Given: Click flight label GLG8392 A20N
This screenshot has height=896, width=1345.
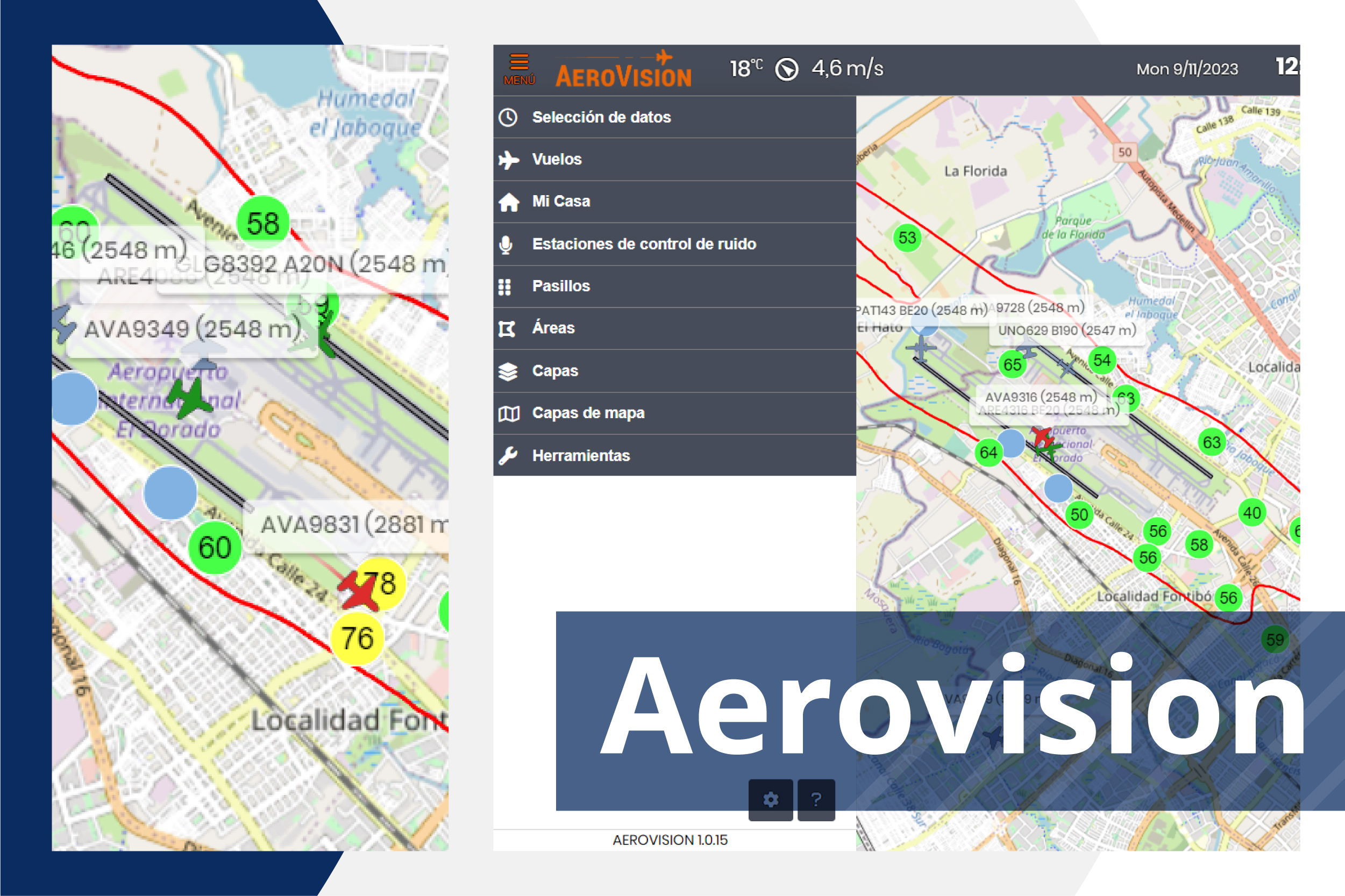Looking at the screenshot, I should 311,264.
